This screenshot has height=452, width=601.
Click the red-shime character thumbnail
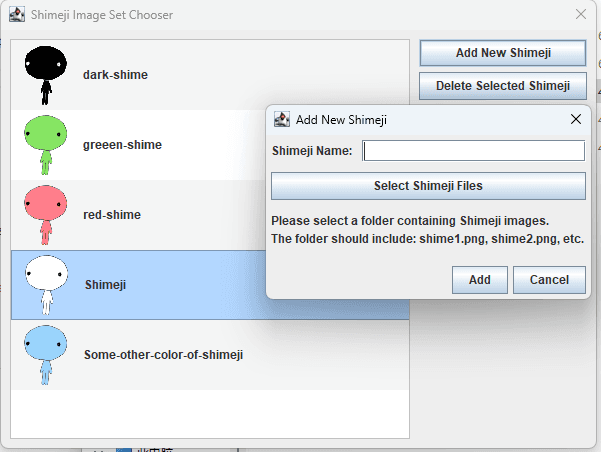coord(46,215)
